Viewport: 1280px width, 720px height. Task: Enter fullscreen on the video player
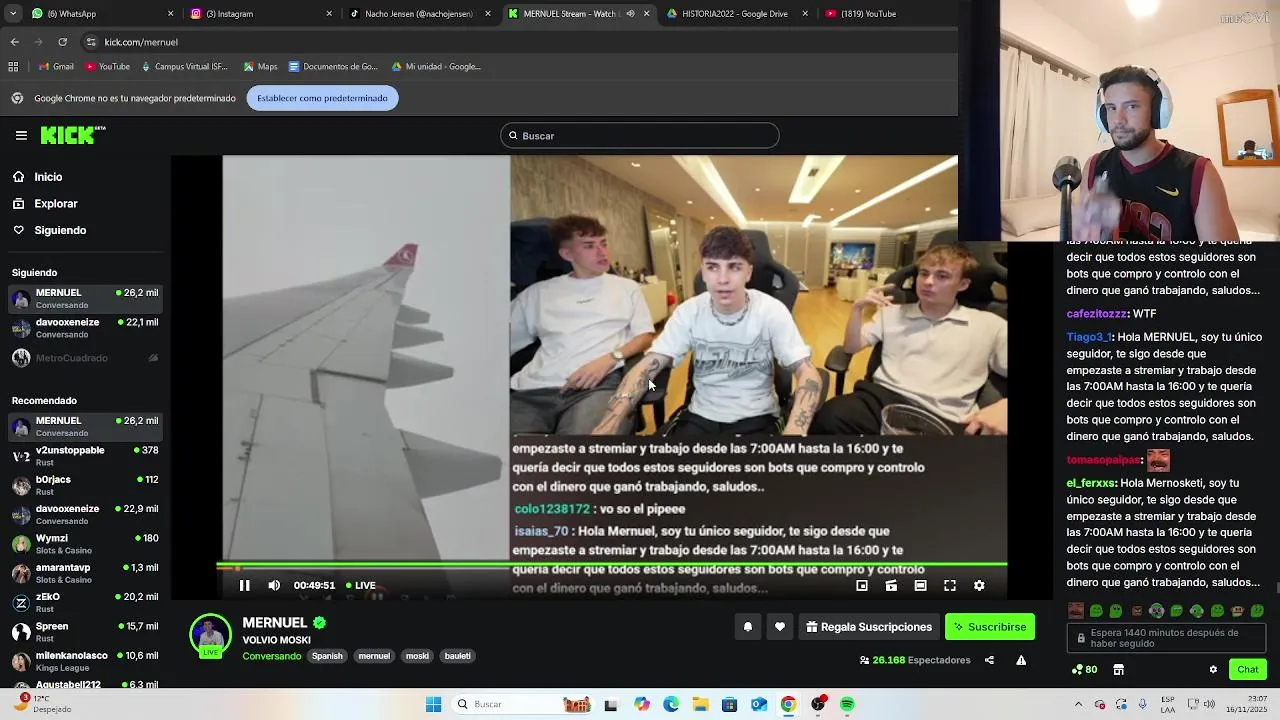950,586
